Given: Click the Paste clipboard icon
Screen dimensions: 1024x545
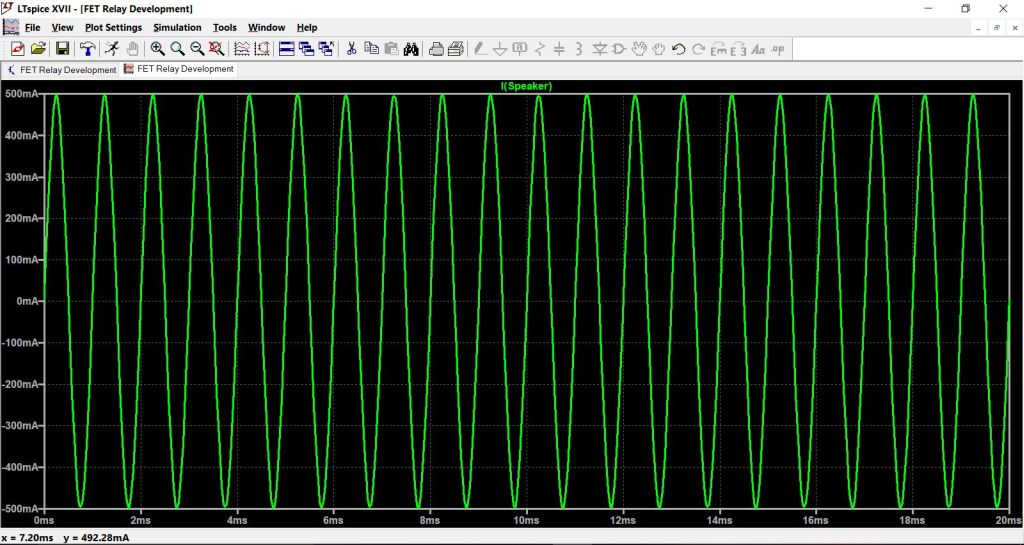Looking at the screenshot, I should tap(391, 49).
